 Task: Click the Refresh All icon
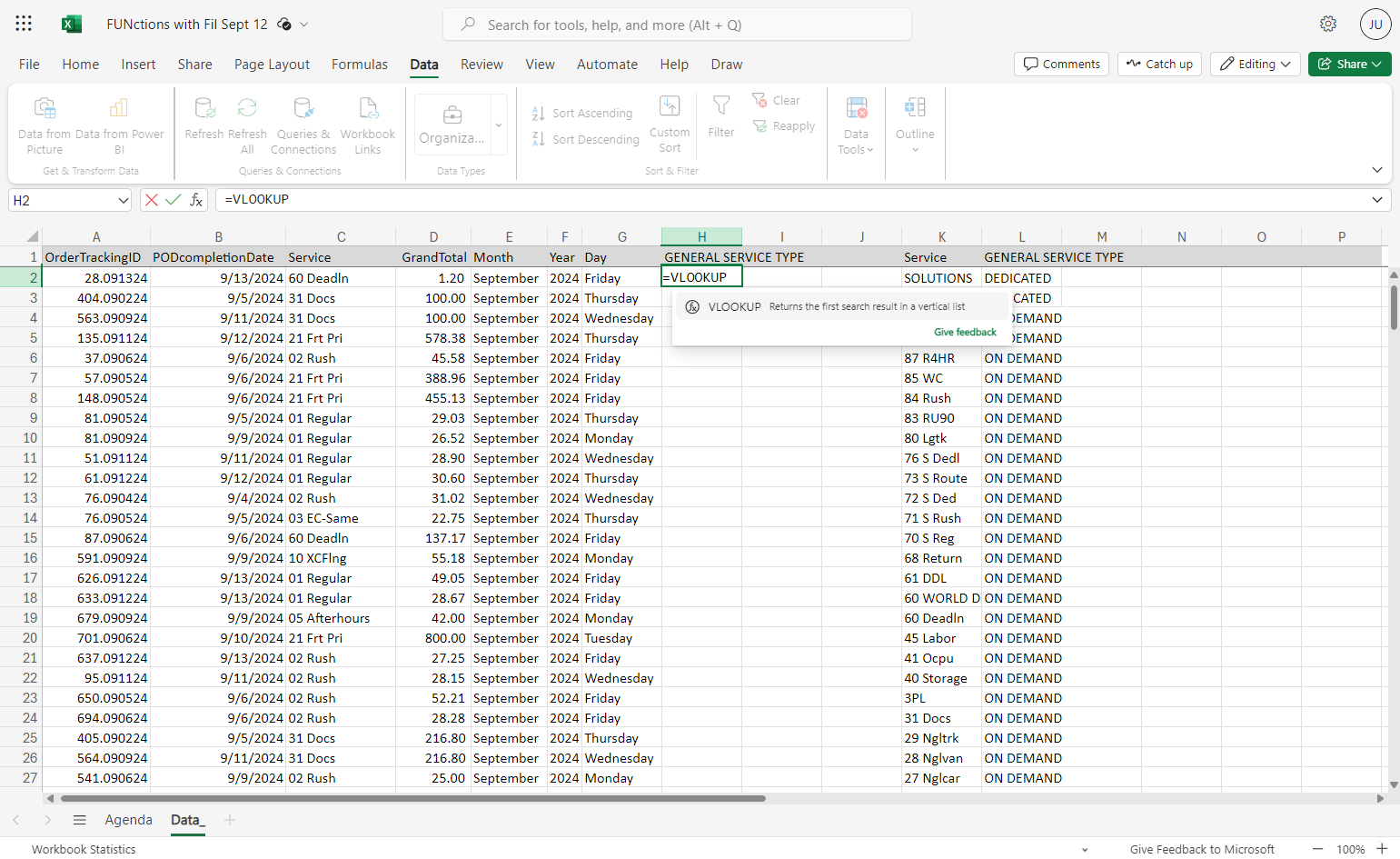coord(247,125)
